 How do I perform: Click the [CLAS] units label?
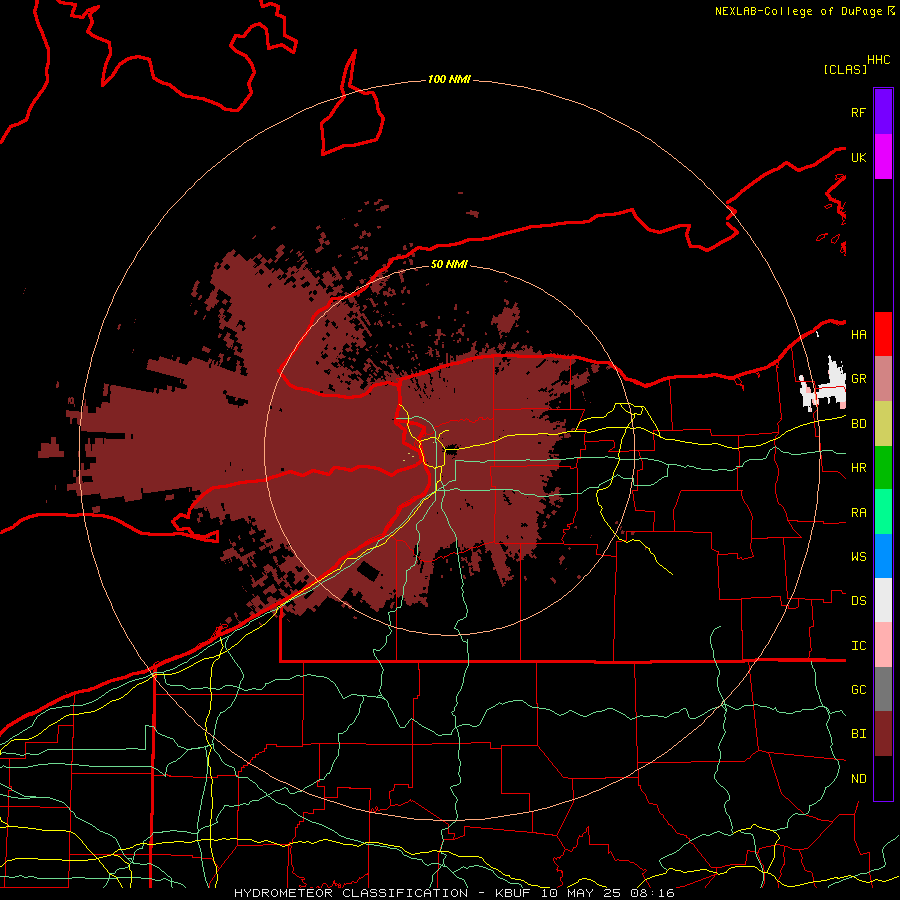(x=845, y=69)
